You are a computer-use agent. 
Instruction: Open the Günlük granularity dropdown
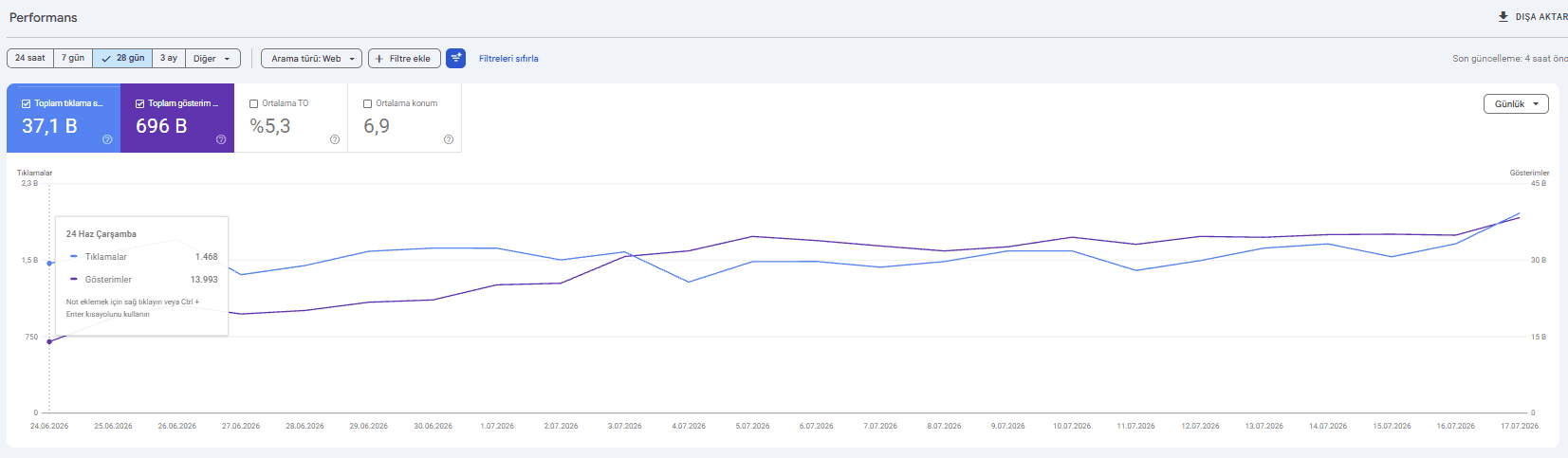tap(1516, 104)
